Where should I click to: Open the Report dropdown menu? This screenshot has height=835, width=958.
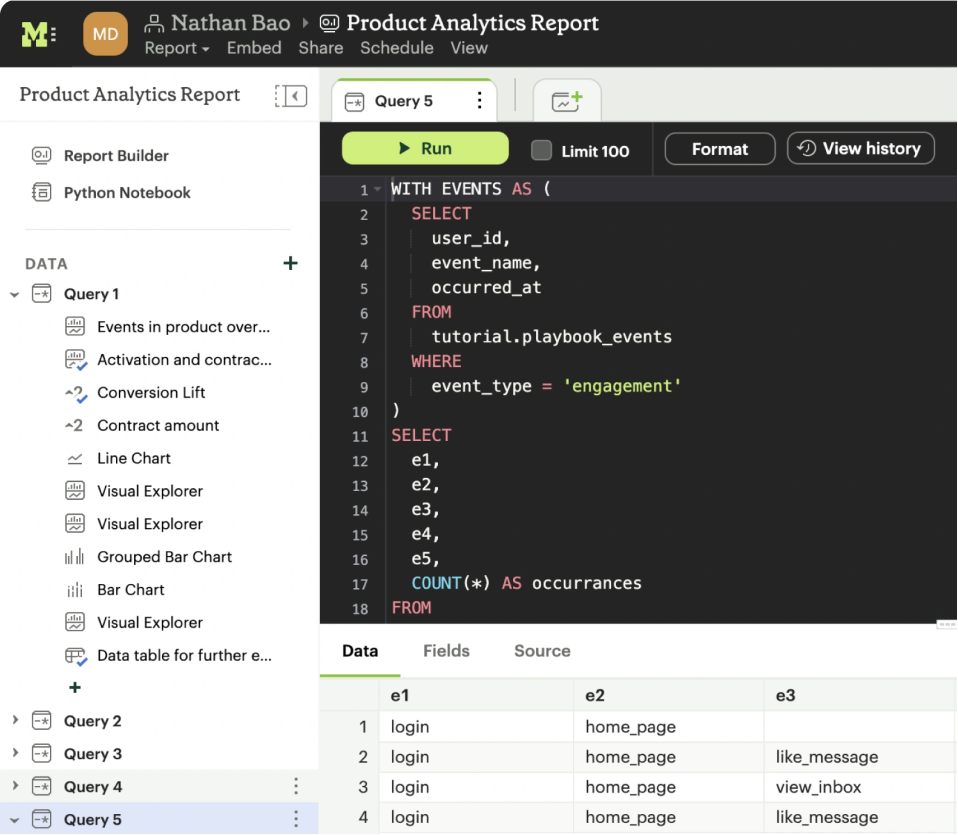point(176,47)
